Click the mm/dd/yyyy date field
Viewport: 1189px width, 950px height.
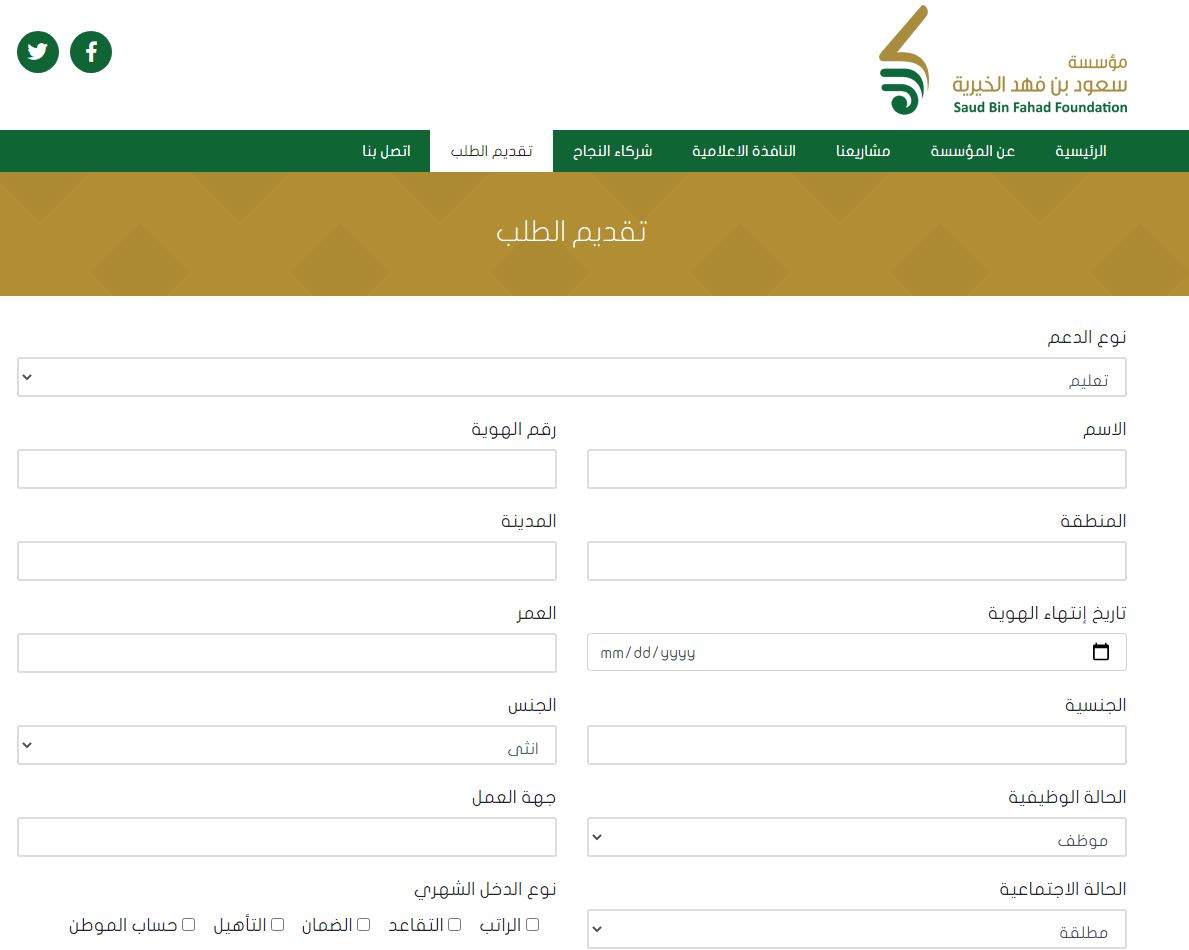[857, 652]
